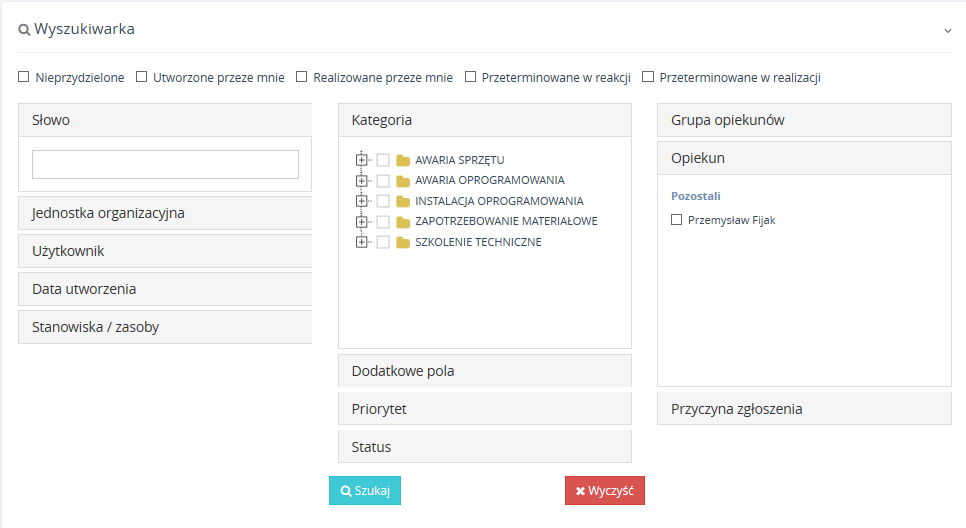The width and height of the screenshot is (966, 528).
Task: Tick the Utworzone przeze mnie checkbox
Action: [x=142, y=77]
